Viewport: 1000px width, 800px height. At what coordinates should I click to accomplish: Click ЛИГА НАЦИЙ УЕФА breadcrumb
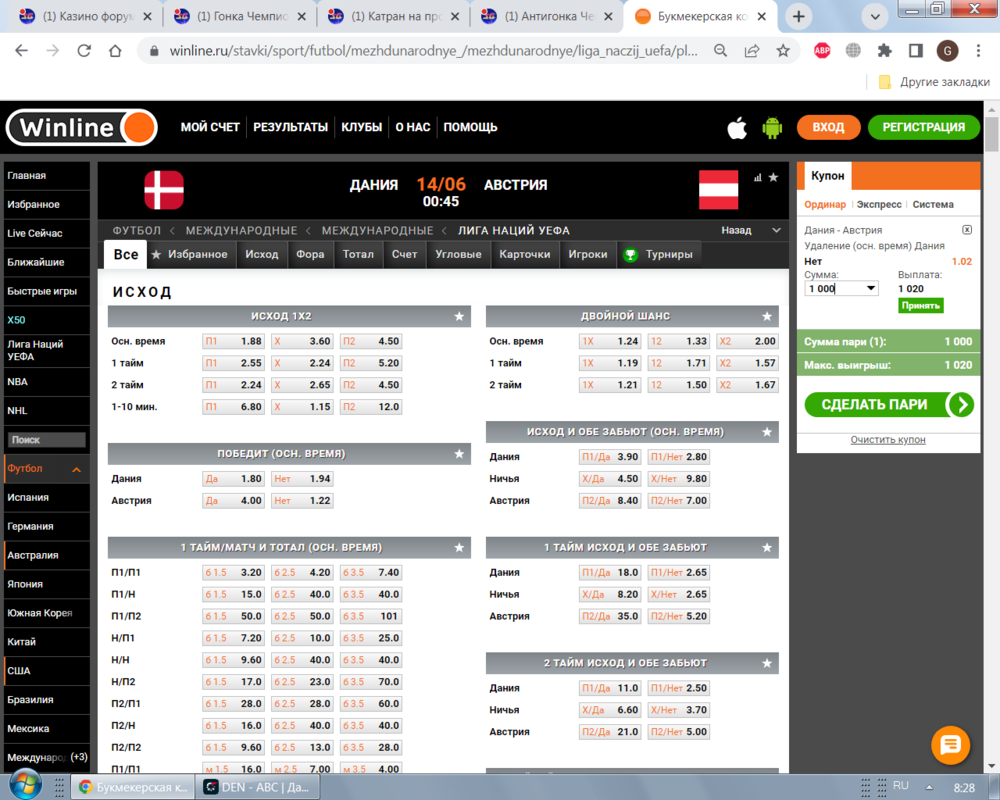coord(513,230)
